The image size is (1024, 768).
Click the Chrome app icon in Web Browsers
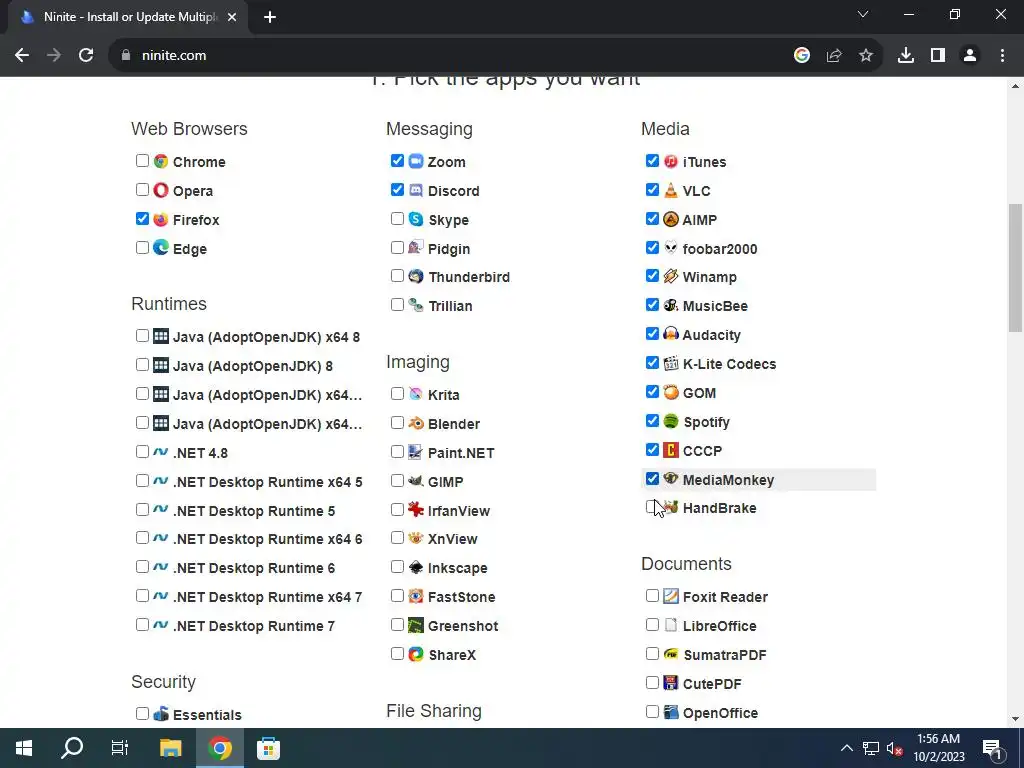161,161
